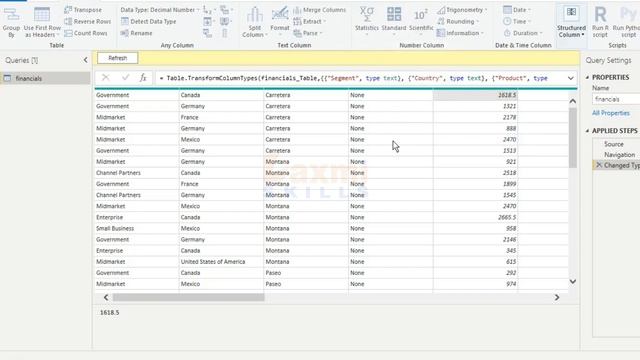
Task: Open Split Column tool
Action: coord(254,22)
